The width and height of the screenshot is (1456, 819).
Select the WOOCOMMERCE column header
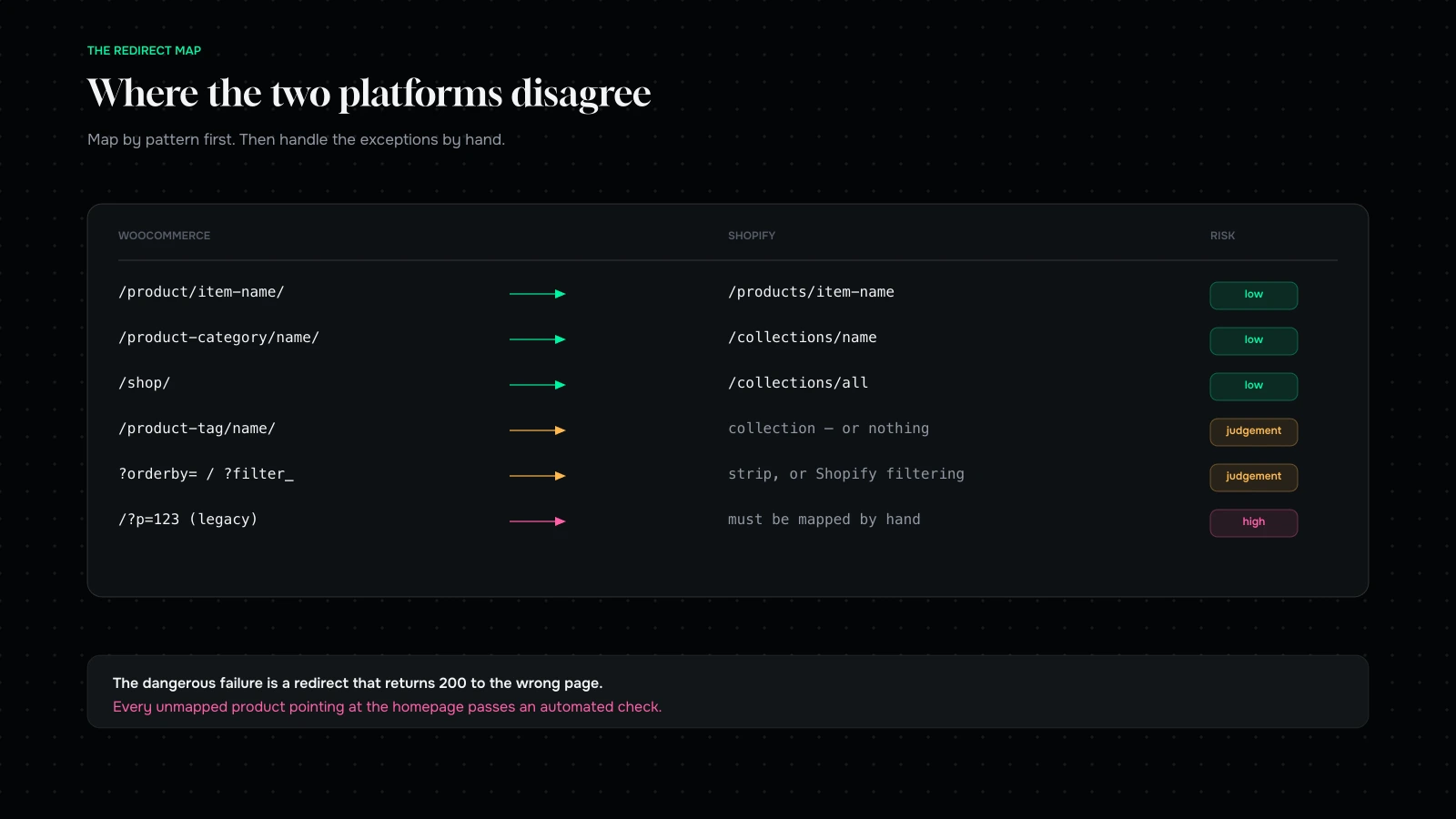164,236
